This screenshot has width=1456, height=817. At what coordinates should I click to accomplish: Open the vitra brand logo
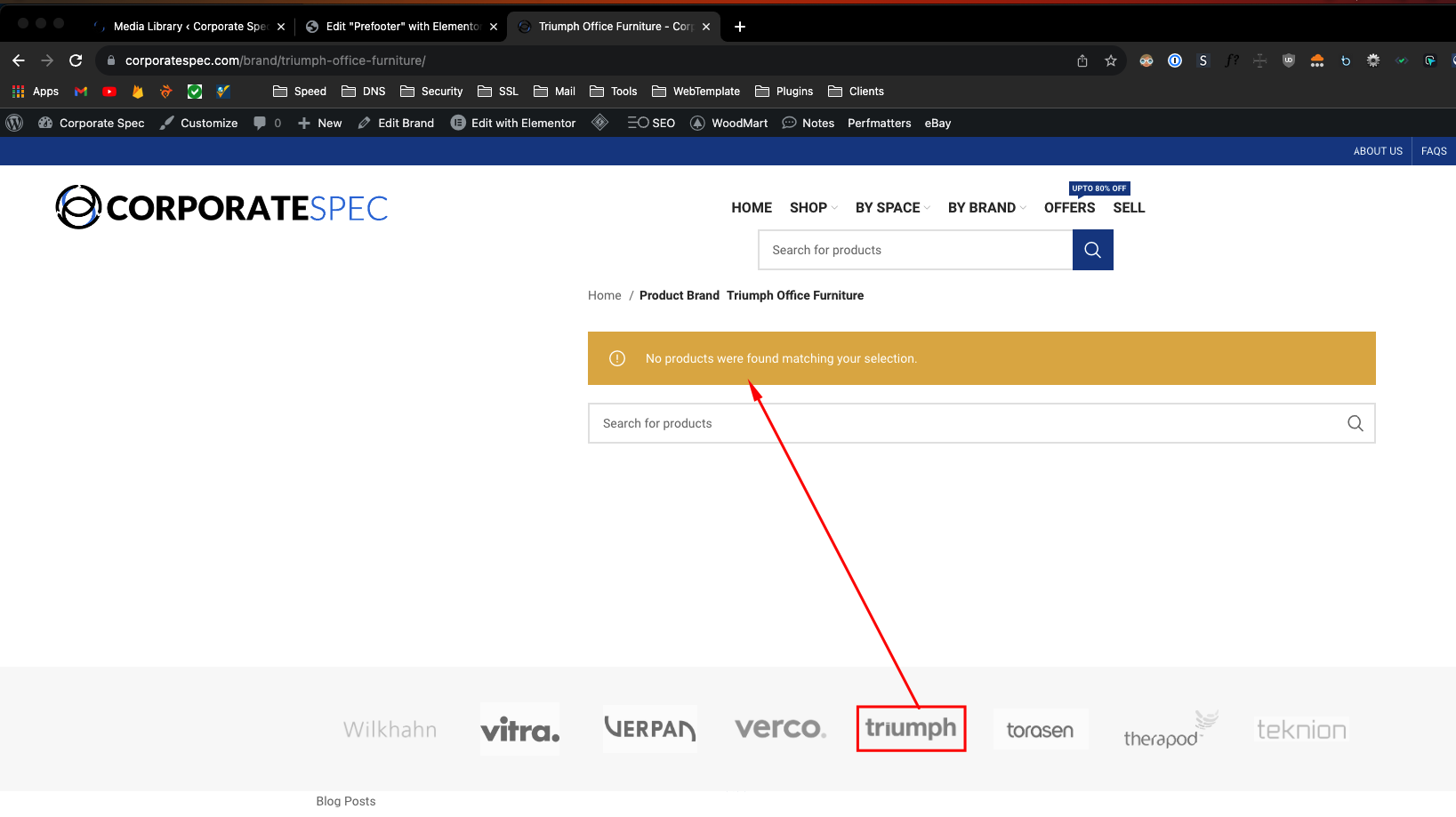click(x=520, y=729)
